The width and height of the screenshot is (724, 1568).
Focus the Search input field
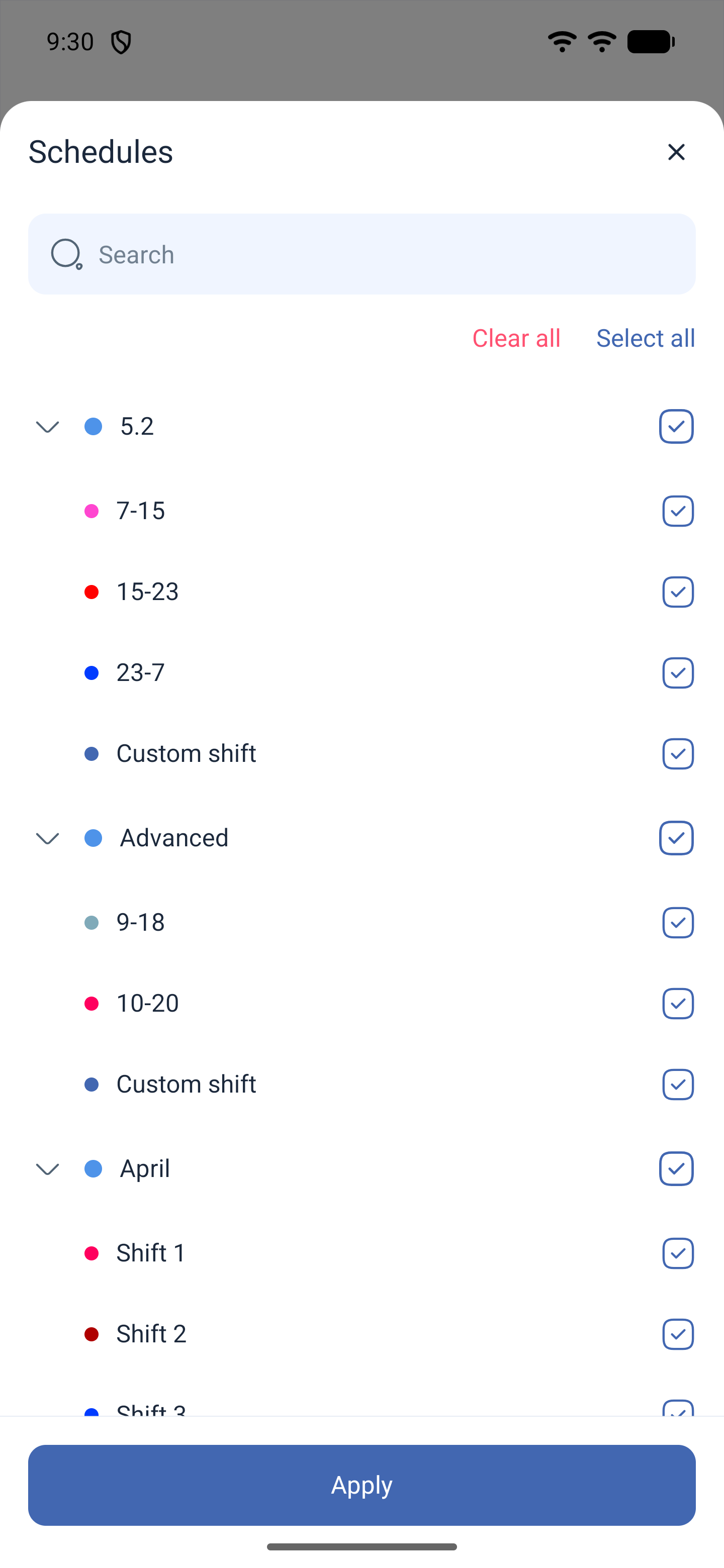(361, 254)
